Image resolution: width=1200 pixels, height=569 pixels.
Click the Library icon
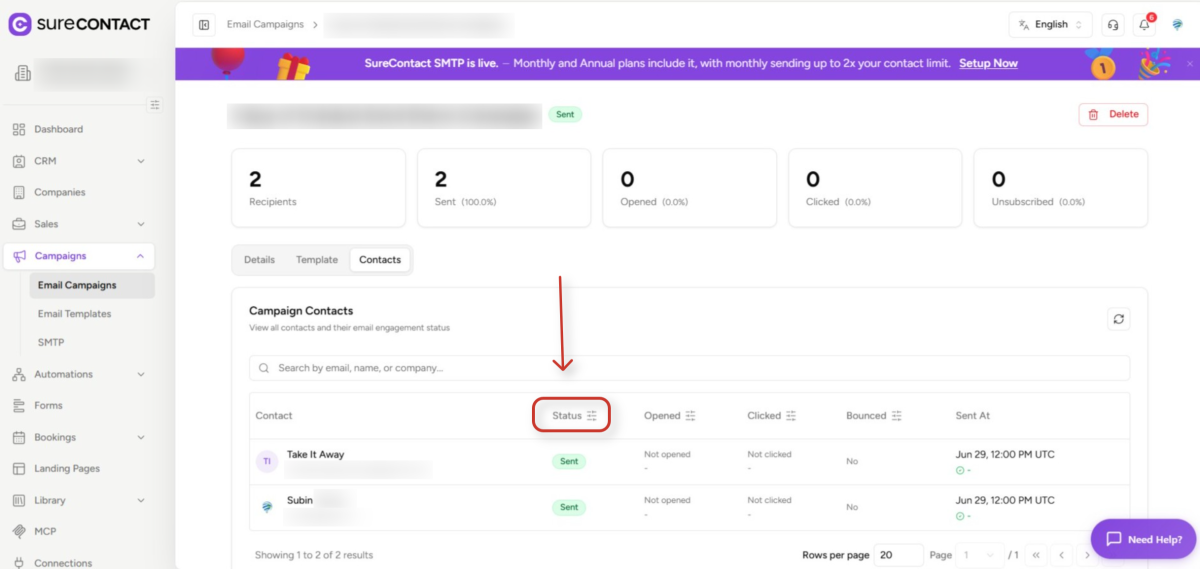(19, 500)
